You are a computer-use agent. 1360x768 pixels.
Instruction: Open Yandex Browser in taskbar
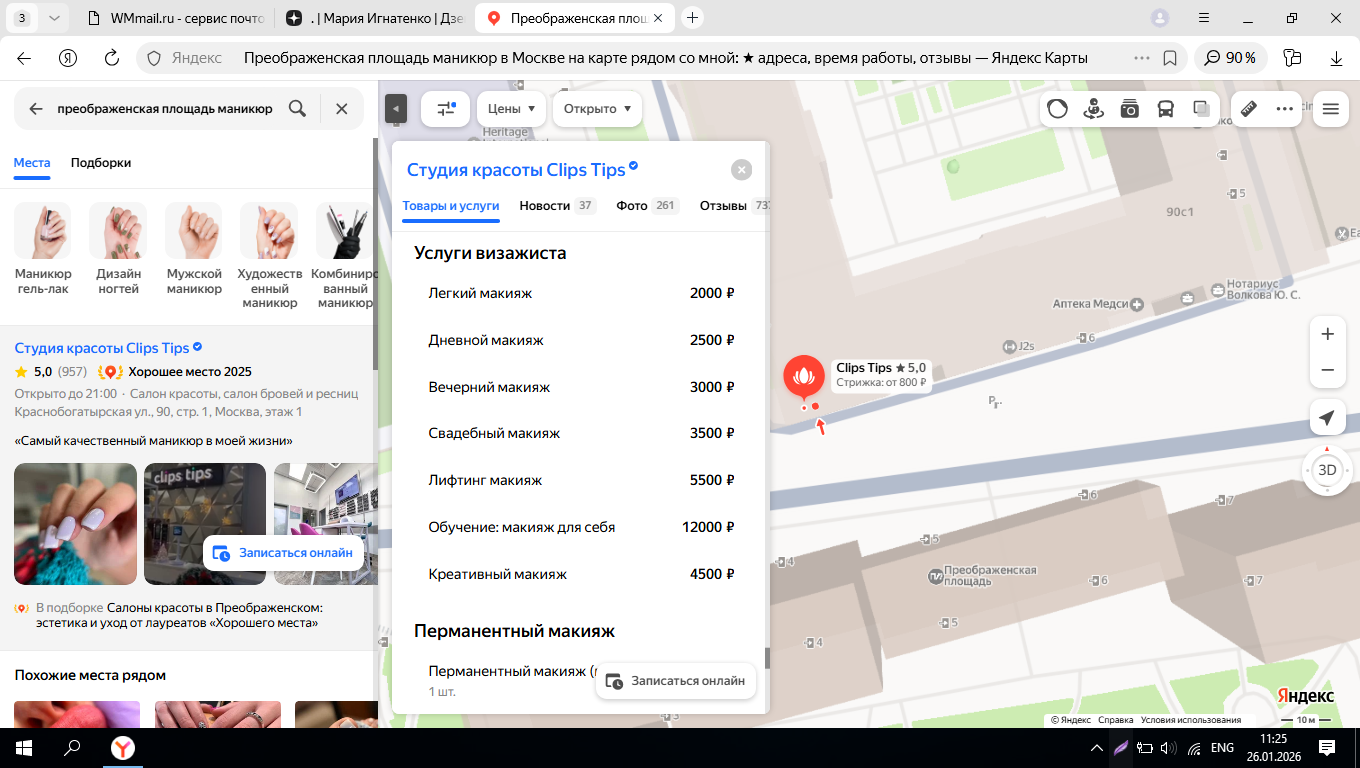(122, 747)
